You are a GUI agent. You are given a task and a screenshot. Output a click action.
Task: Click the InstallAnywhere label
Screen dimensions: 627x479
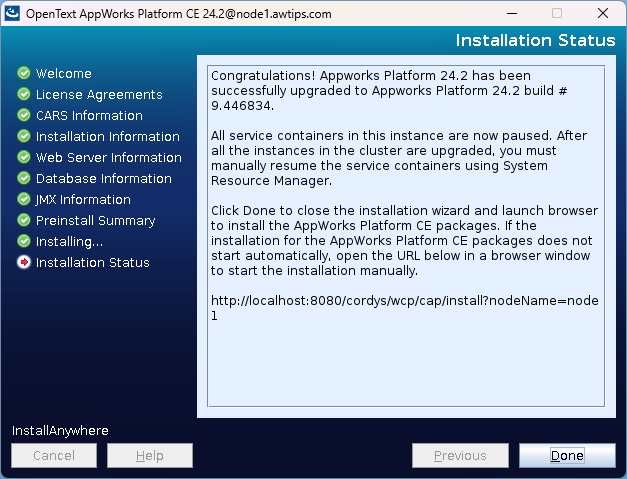(x=60, y=431)
